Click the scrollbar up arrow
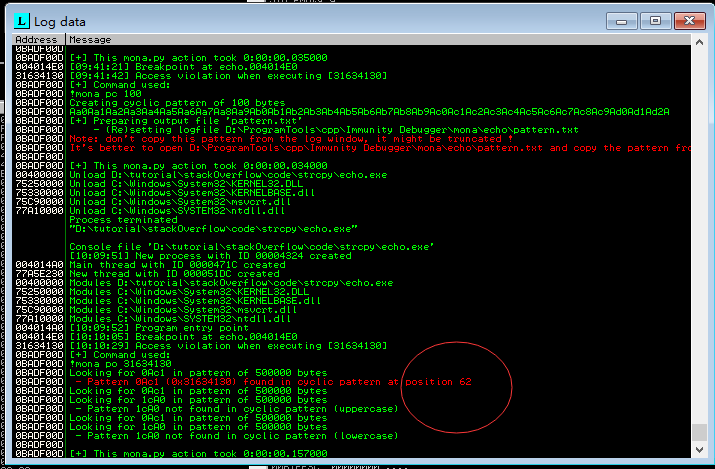Screen dimensions: 715x469 click(699, 42)
